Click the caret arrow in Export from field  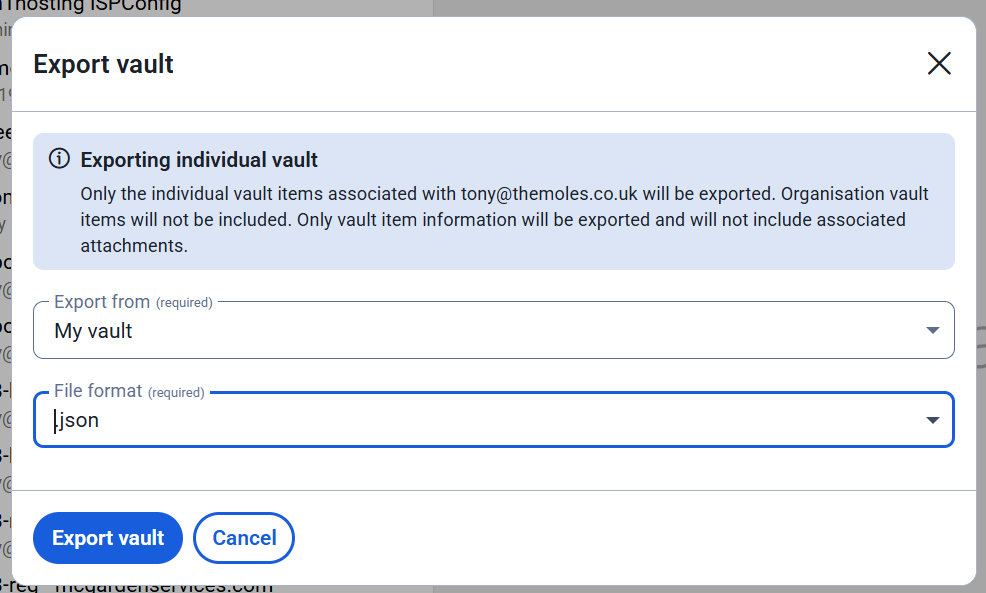[x=933, y=330]
